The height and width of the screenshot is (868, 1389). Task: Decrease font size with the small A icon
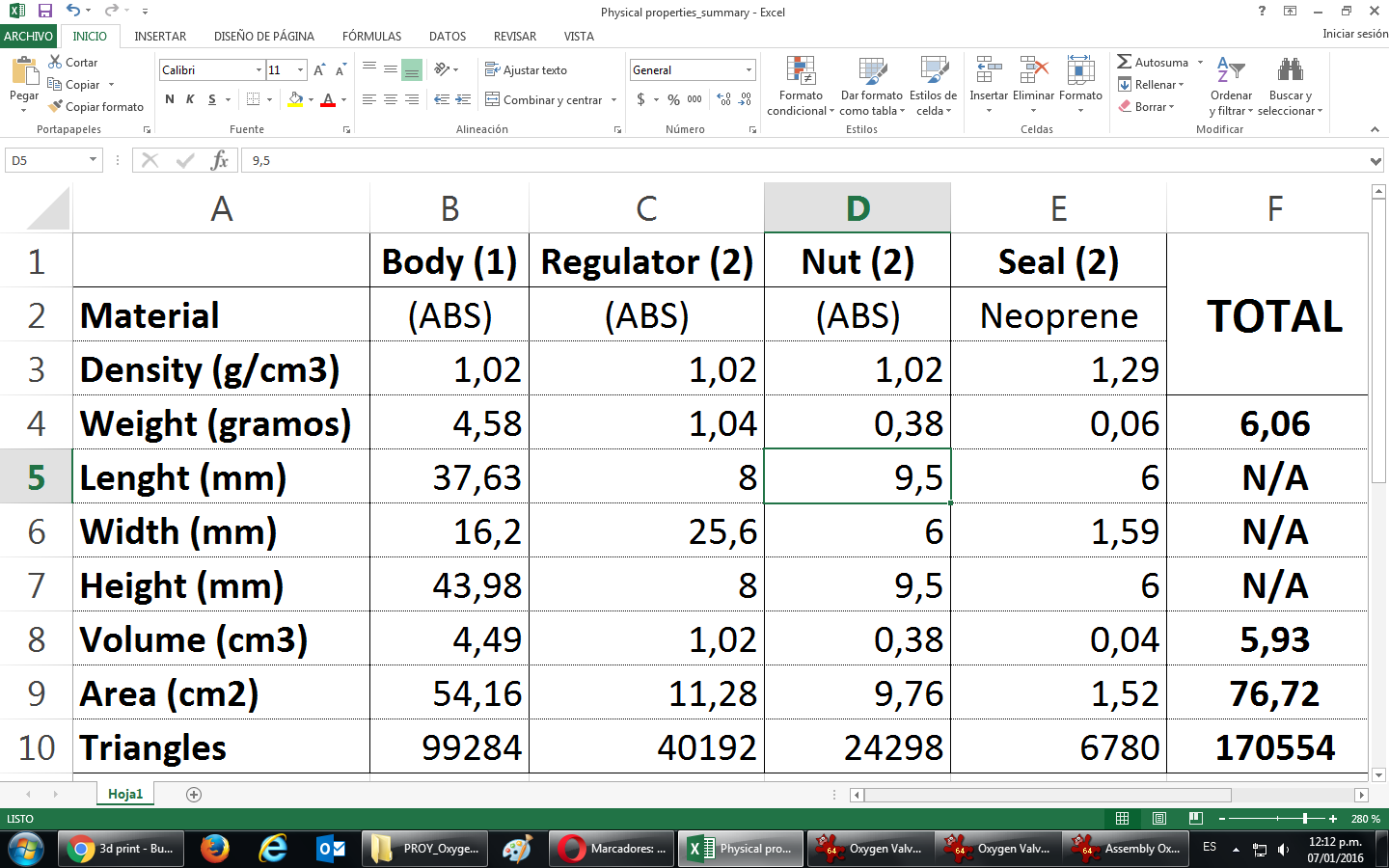(340, 70)
